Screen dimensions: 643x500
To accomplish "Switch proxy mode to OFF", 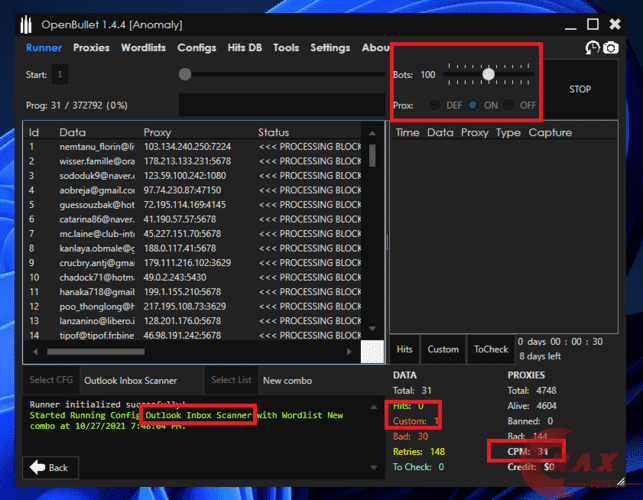I will point(509,105).
